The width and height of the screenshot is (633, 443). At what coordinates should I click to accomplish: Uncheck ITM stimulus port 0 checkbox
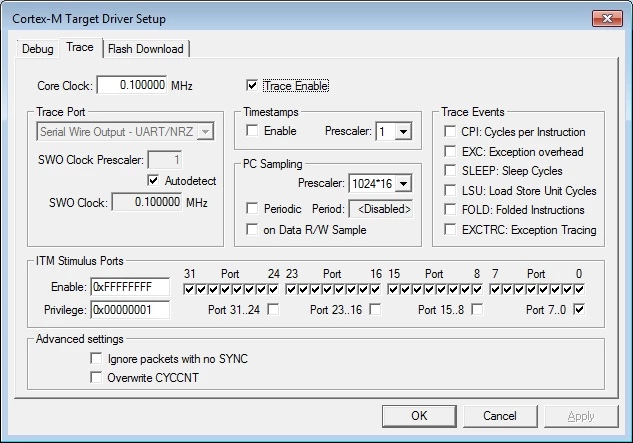(579, 289)
